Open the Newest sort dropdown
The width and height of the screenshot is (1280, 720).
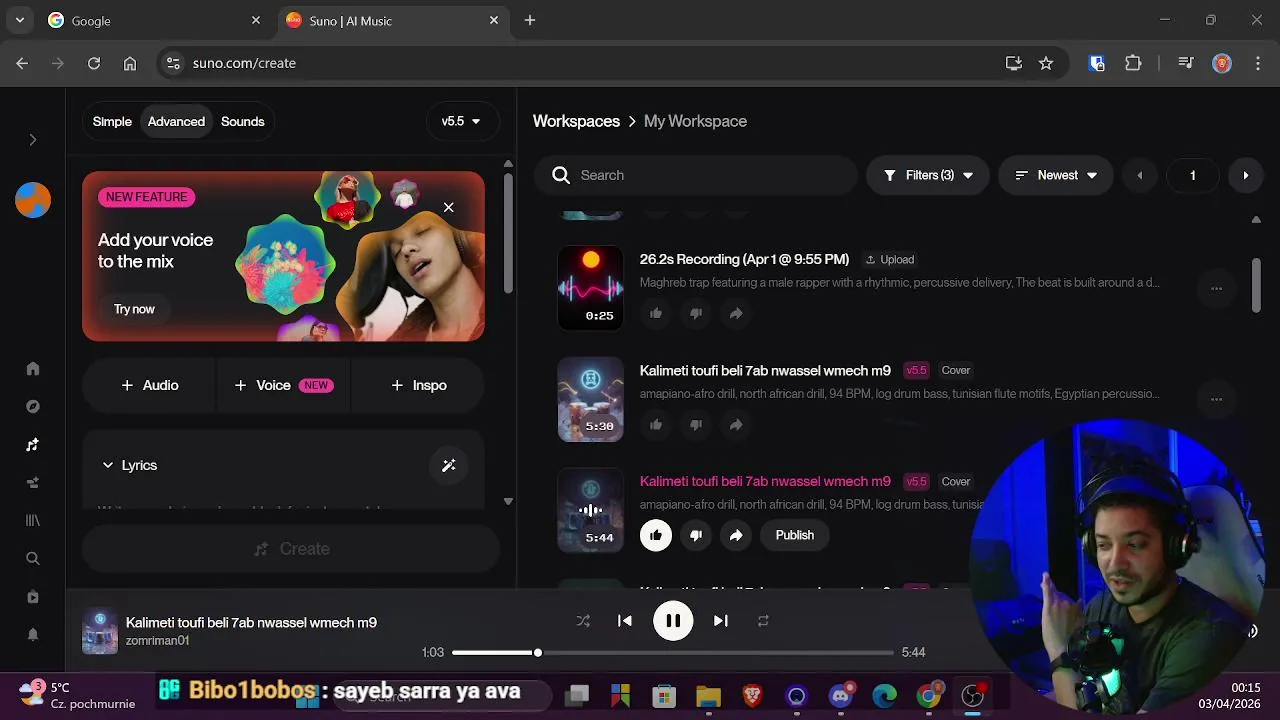coord(1056,175)
